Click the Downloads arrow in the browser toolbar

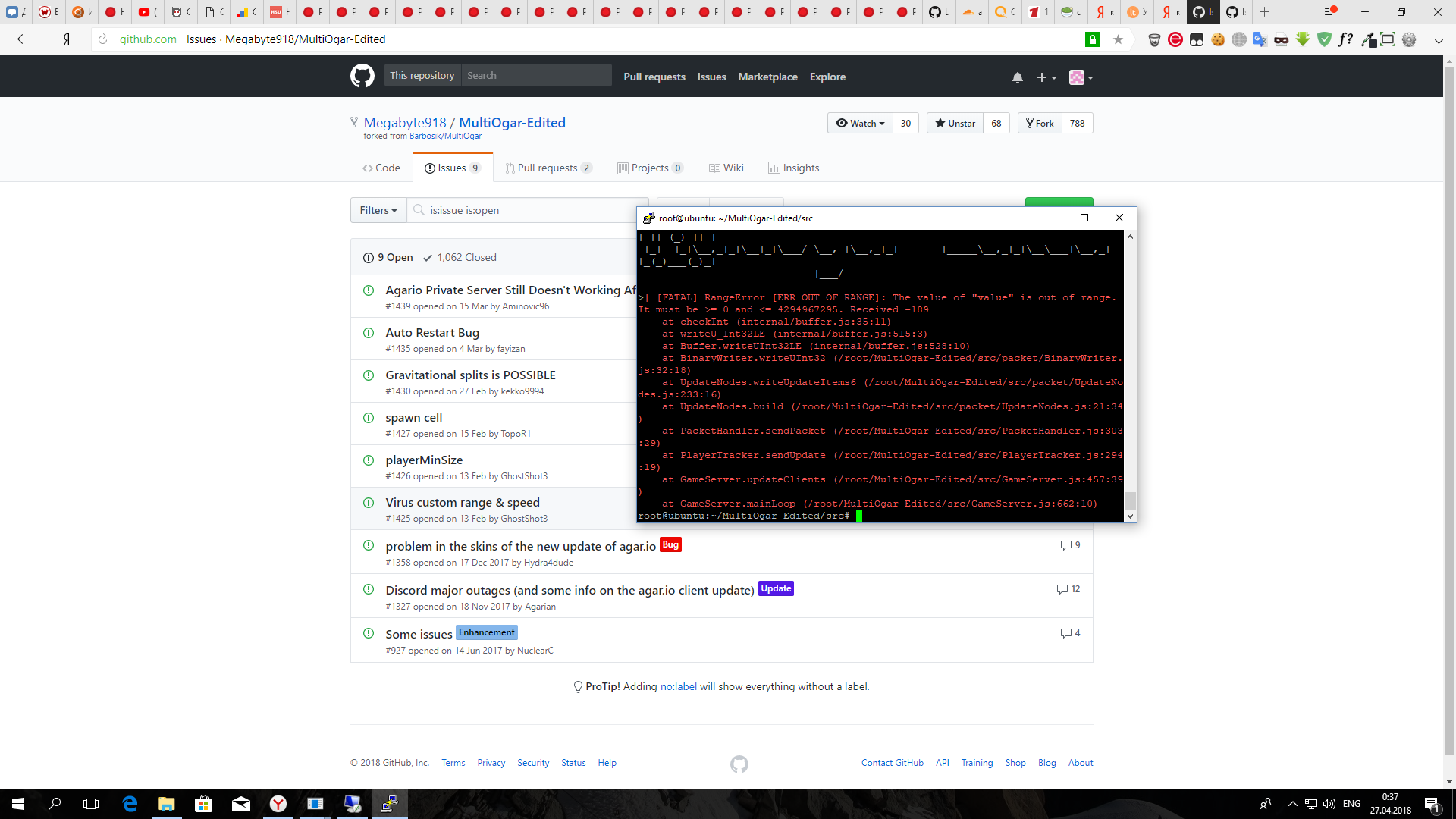tap(1439, 39)
